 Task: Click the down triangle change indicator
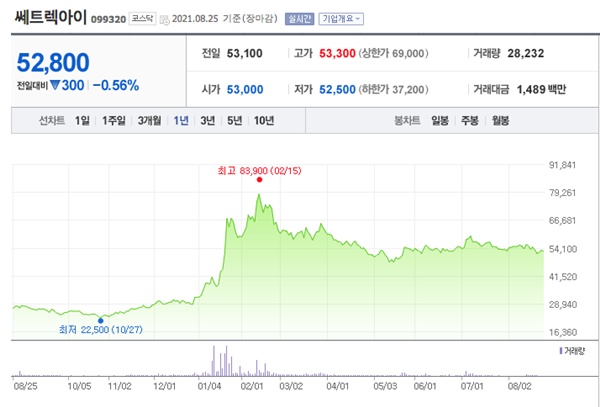55,85
